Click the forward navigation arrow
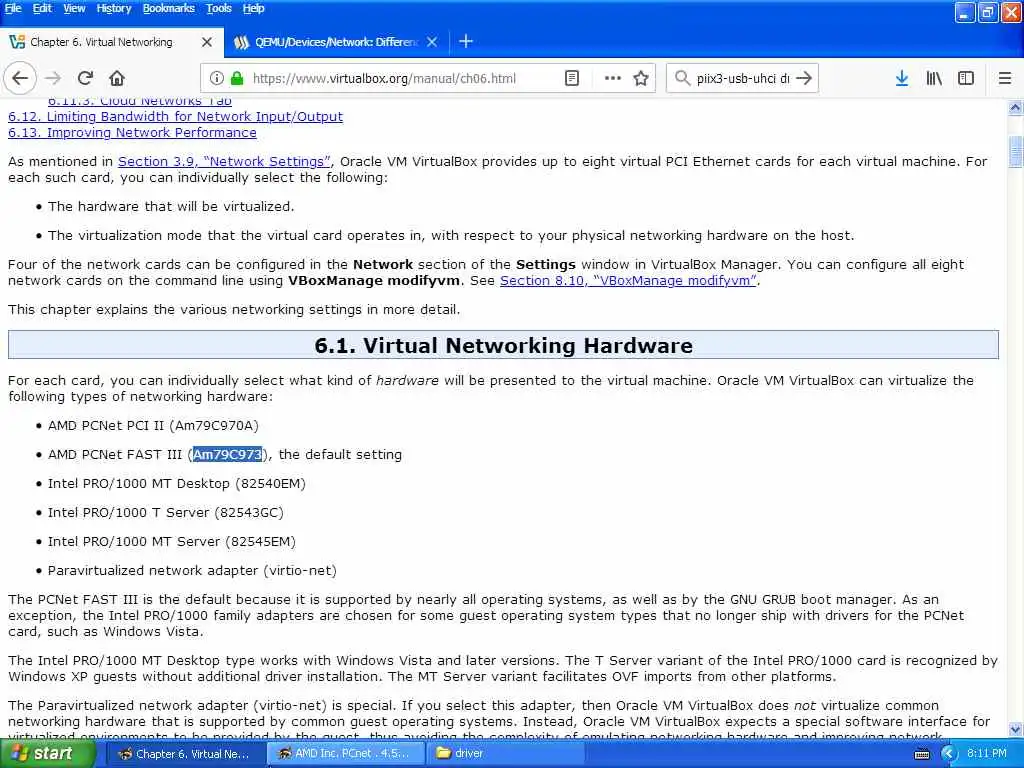Screen dimensions: 1024x768 [x=53, y=78]
